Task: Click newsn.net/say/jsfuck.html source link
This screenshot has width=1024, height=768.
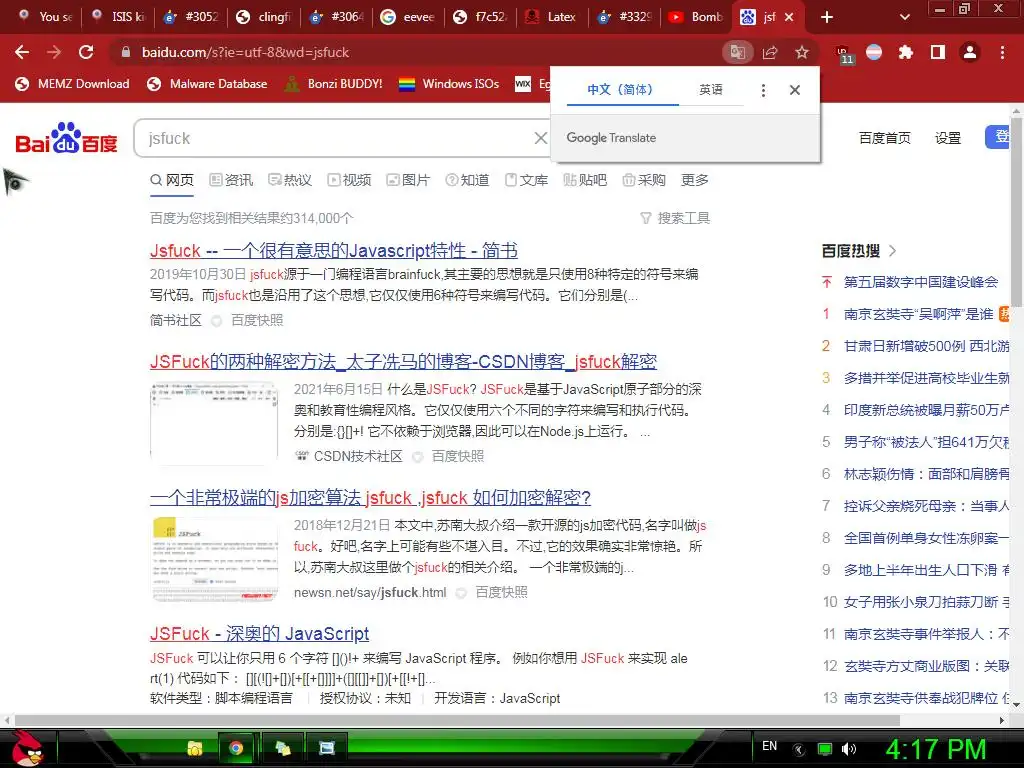Action: 370,592
